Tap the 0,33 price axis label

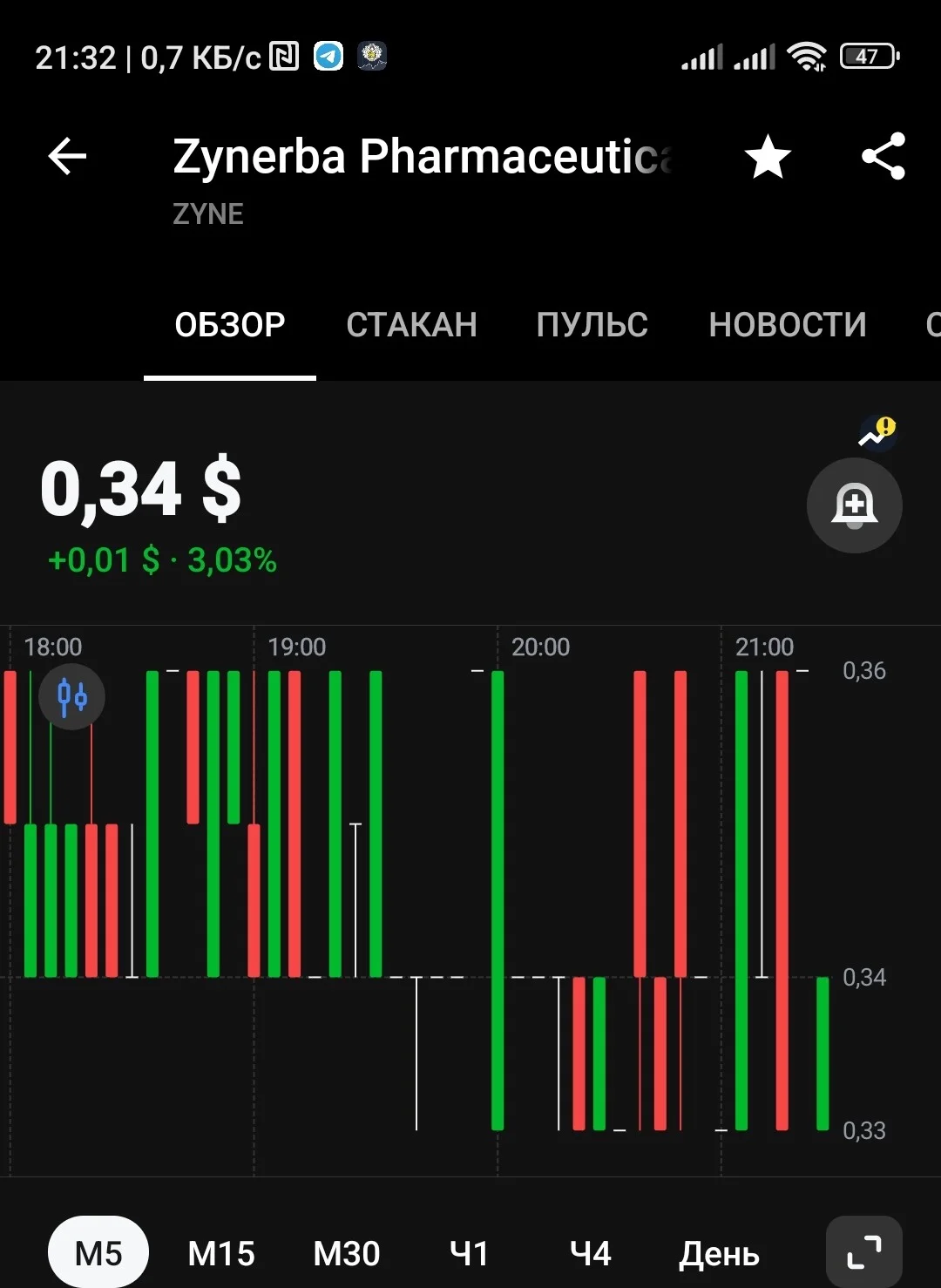(x=864, y=1131)
